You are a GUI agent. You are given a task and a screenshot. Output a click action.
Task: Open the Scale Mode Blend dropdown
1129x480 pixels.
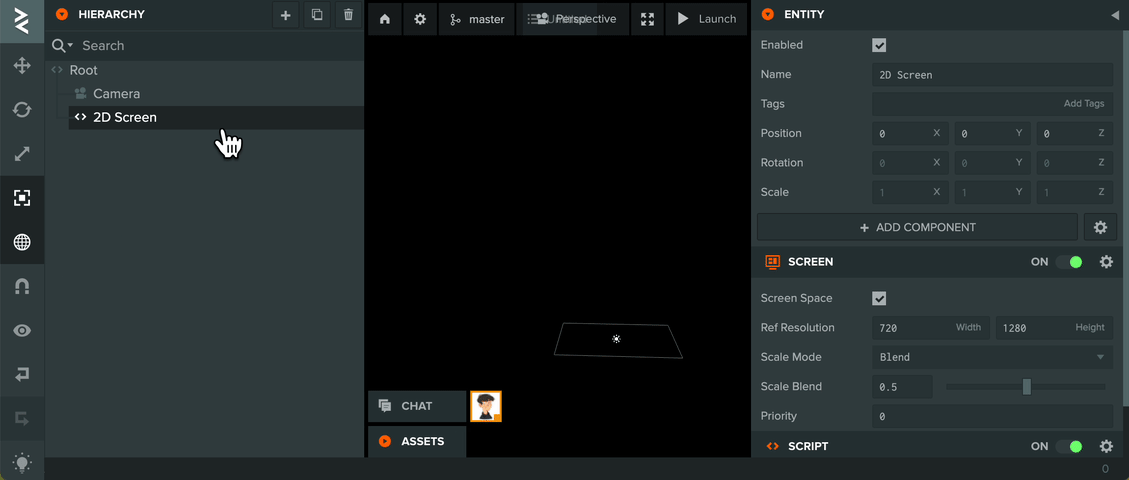[x=991, y=357]
